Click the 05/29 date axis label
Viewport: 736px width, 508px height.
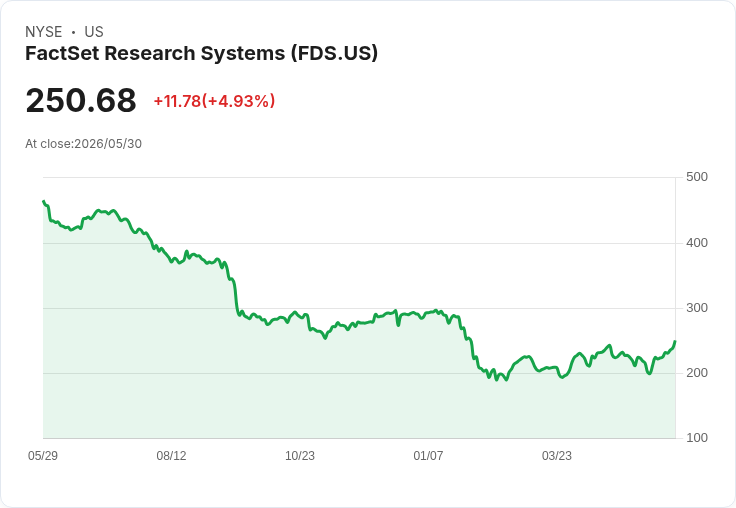point(43,456)
